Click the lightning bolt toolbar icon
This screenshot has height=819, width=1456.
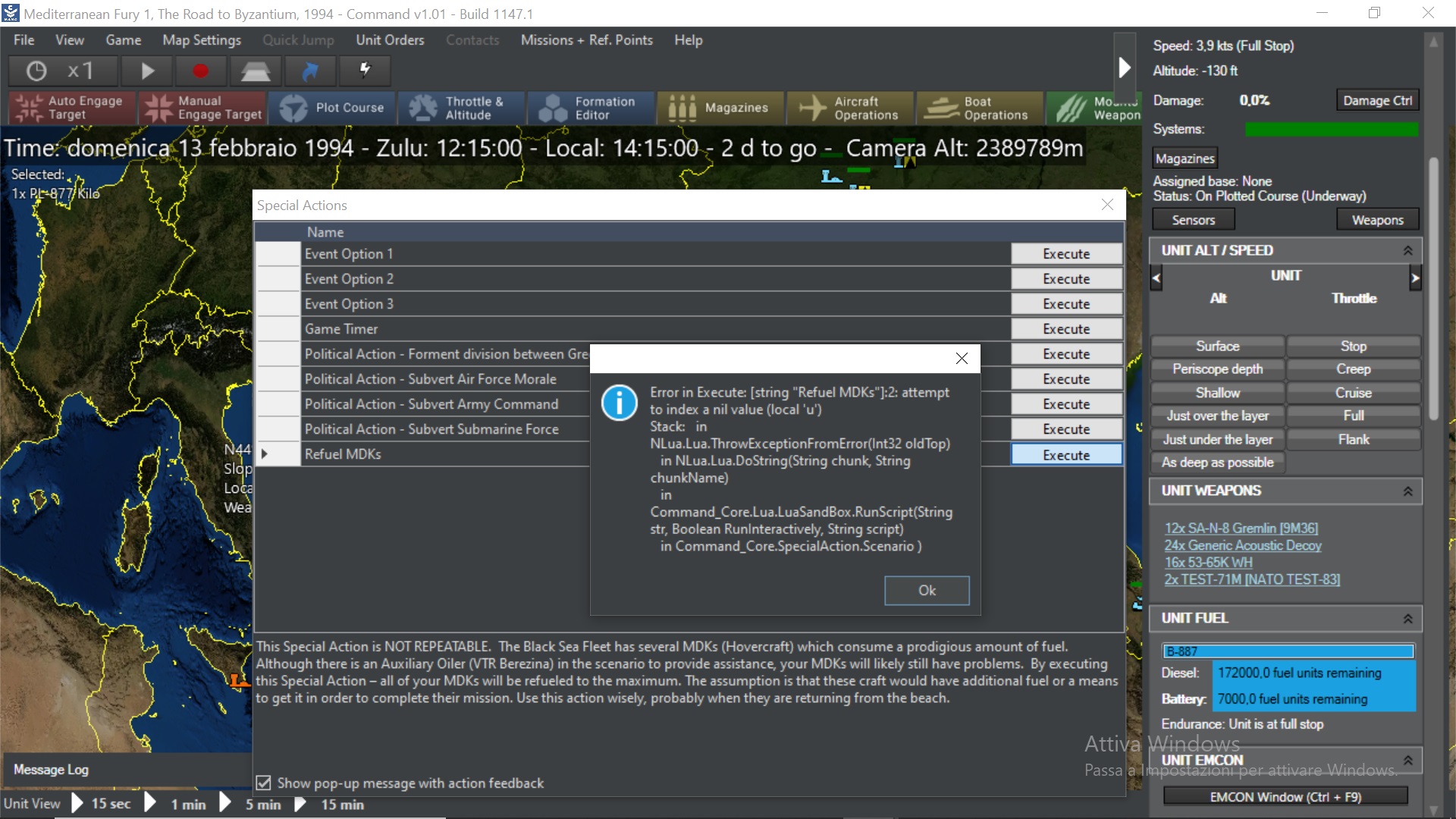tap(365, 71)
